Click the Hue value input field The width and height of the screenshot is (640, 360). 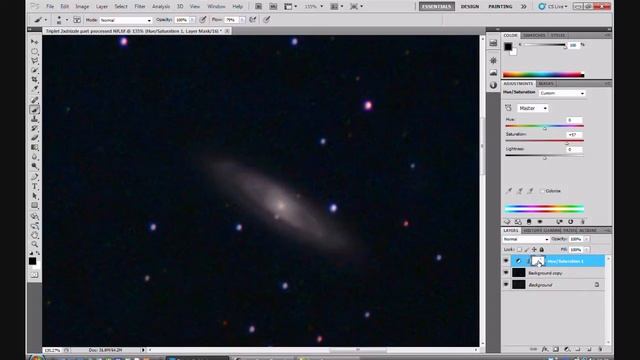(574, 120)
